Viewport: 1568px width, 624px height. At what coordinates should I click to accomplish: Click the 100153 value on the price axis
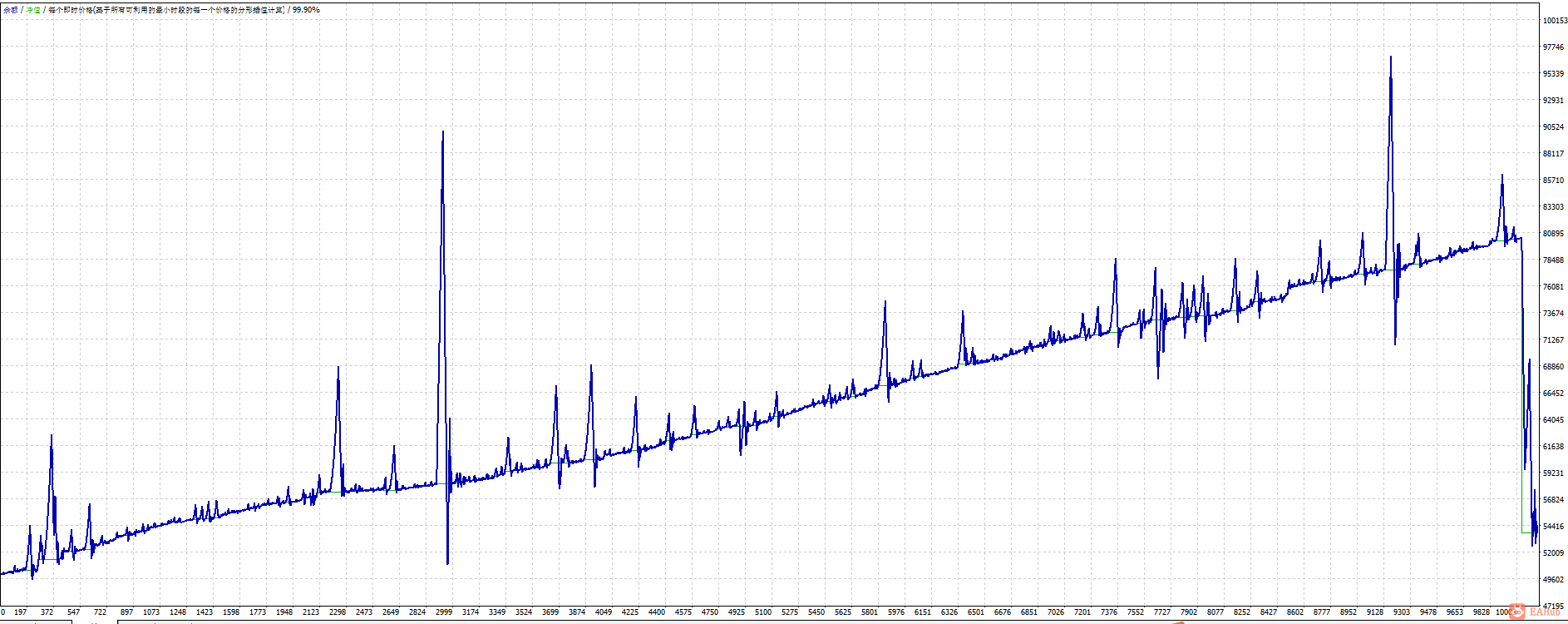coord(1555,21)
